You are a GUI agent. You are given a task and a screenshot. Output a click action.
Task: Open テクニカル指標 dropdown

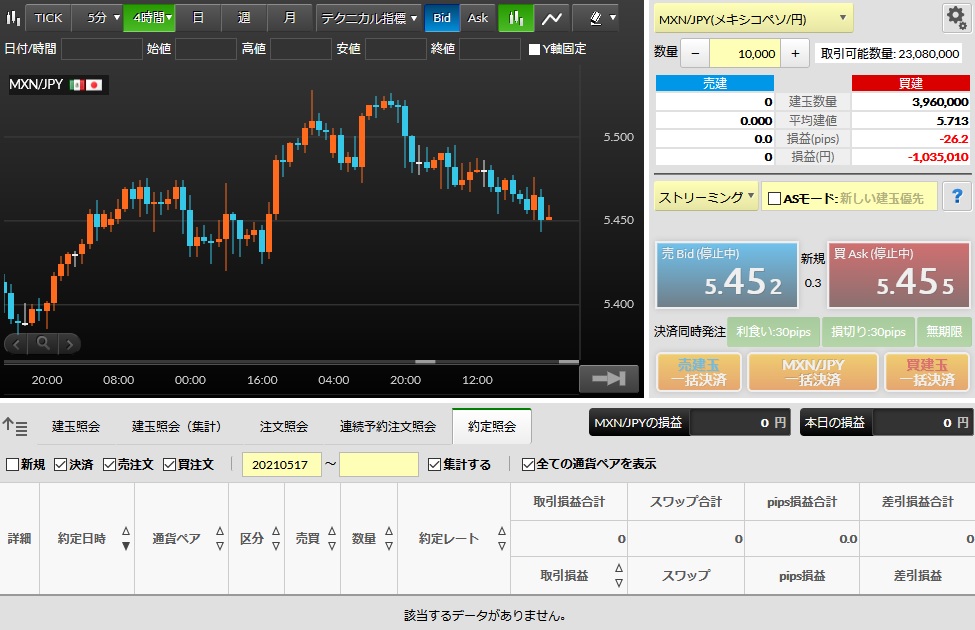click(x=369, y=18)
